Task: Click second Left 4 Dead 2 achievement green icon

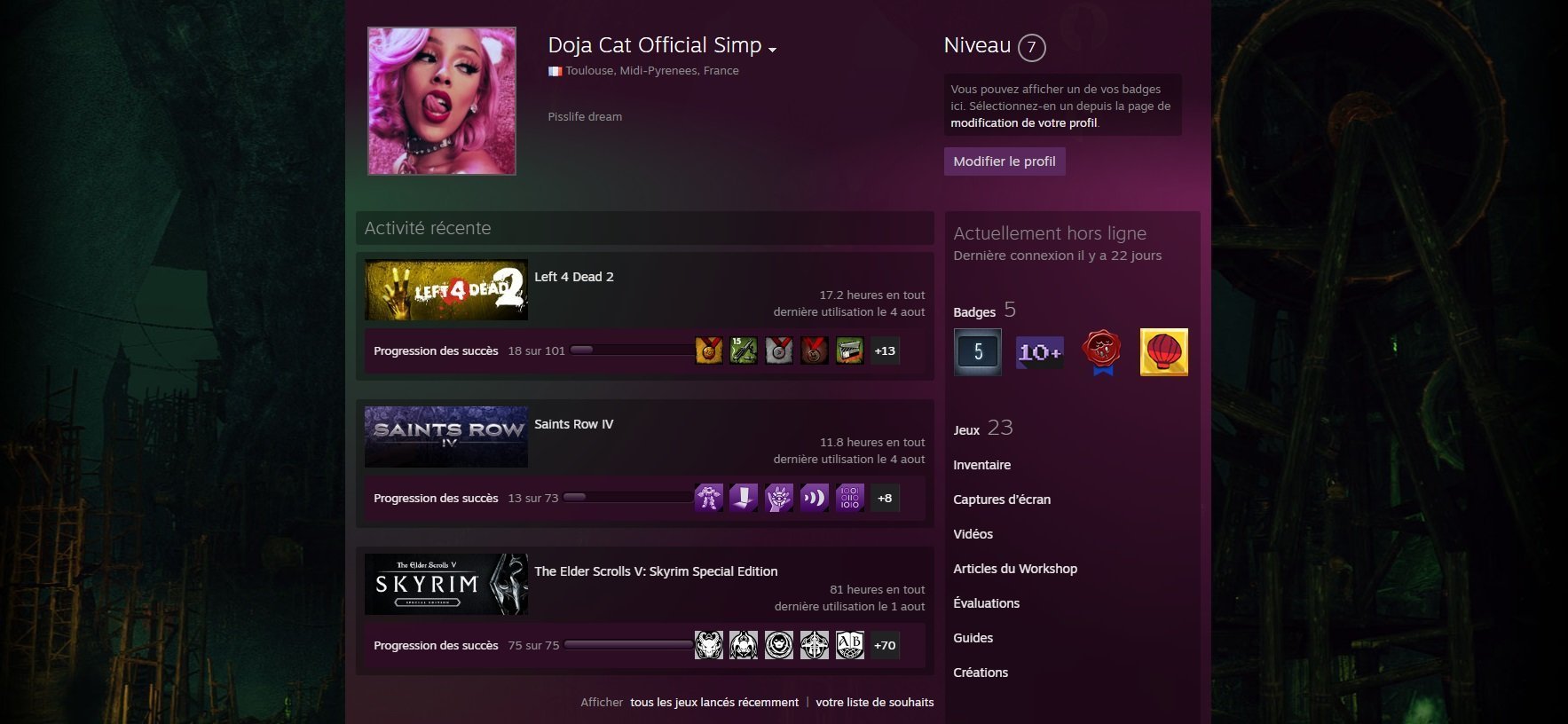Action: point(744,350)
